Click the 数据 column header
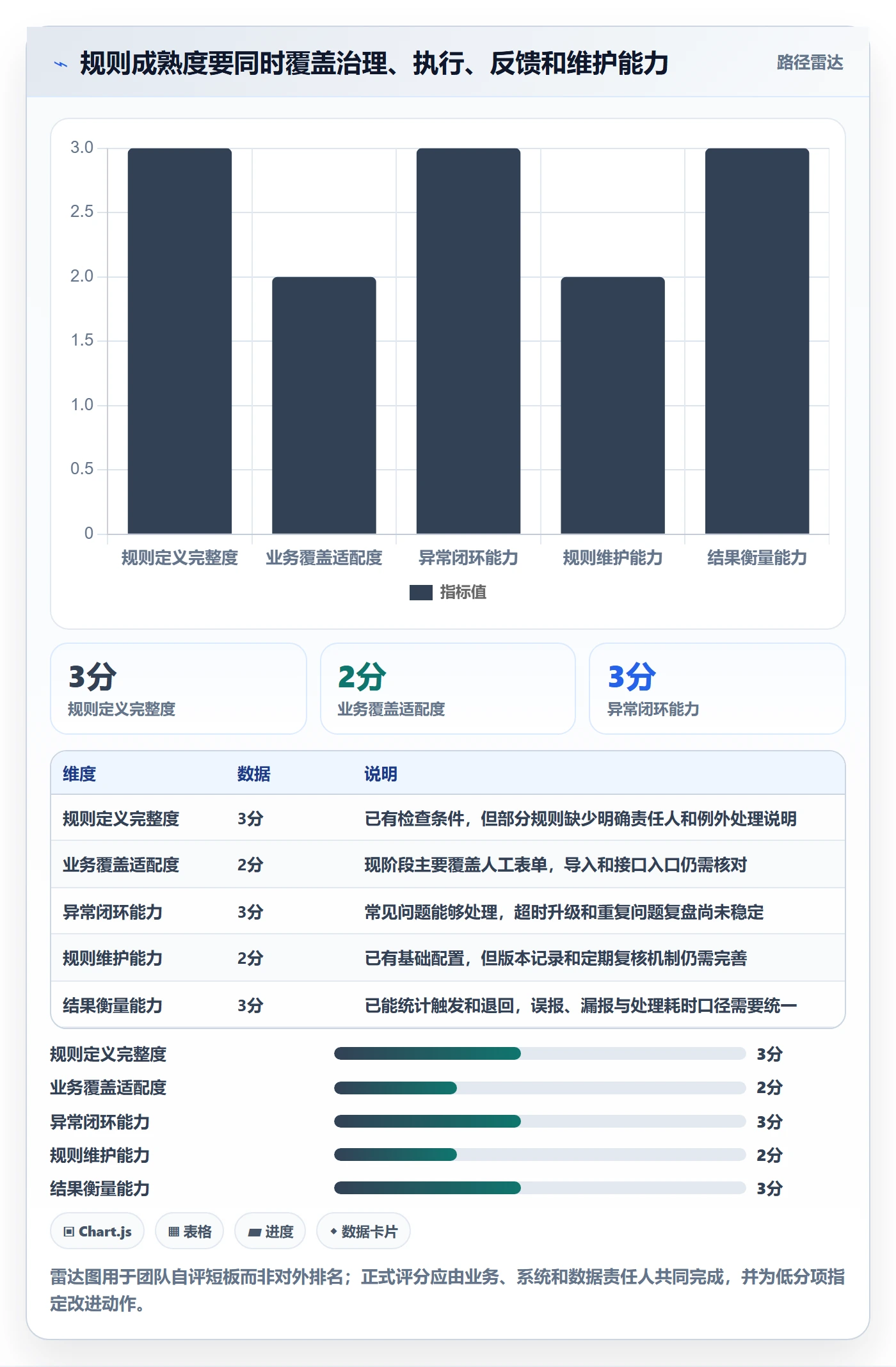Viewport: 896px width, 1367px height. 254,774
